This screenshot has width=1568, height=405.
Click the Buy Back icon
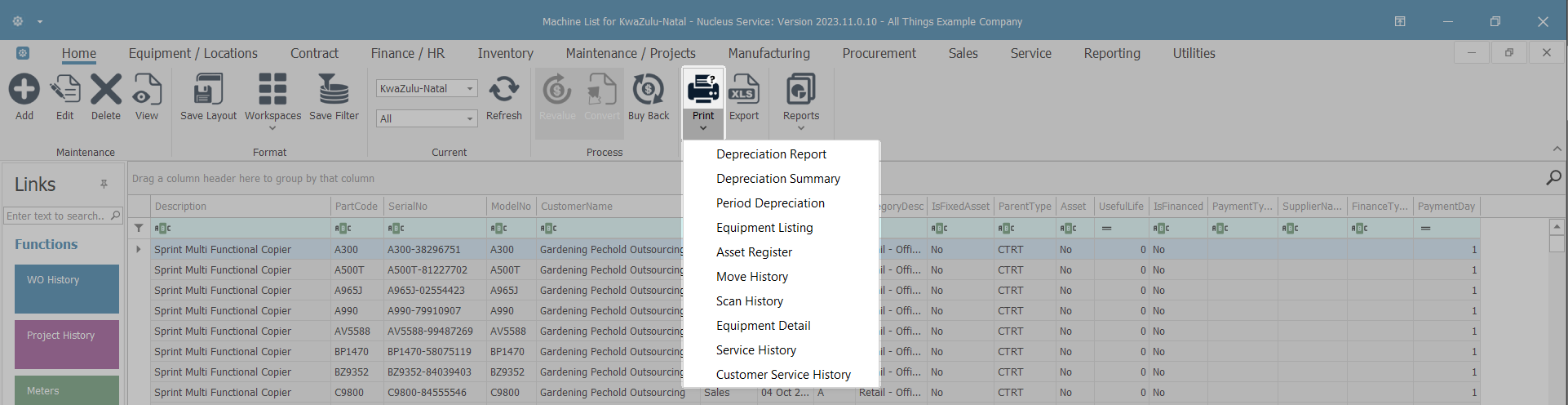[x=649, y=90]
